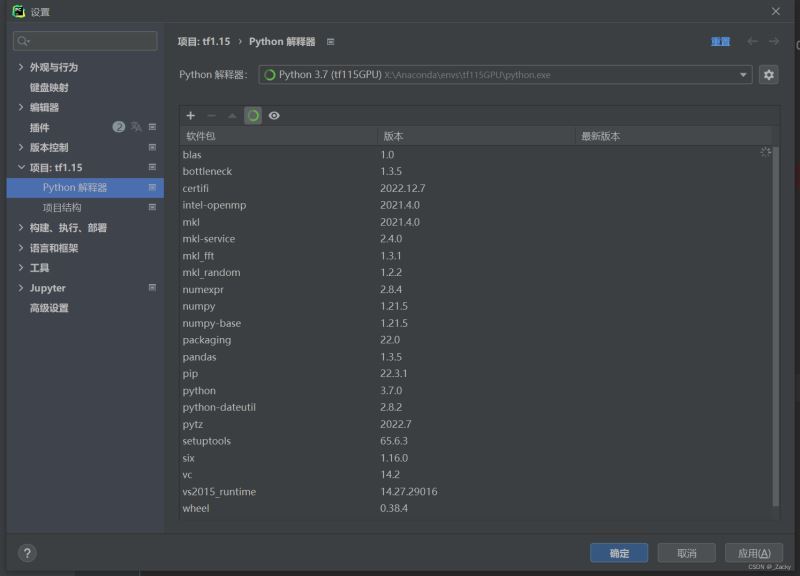Select the mkl_fft package row
The image size is (800, 576).
476,256
